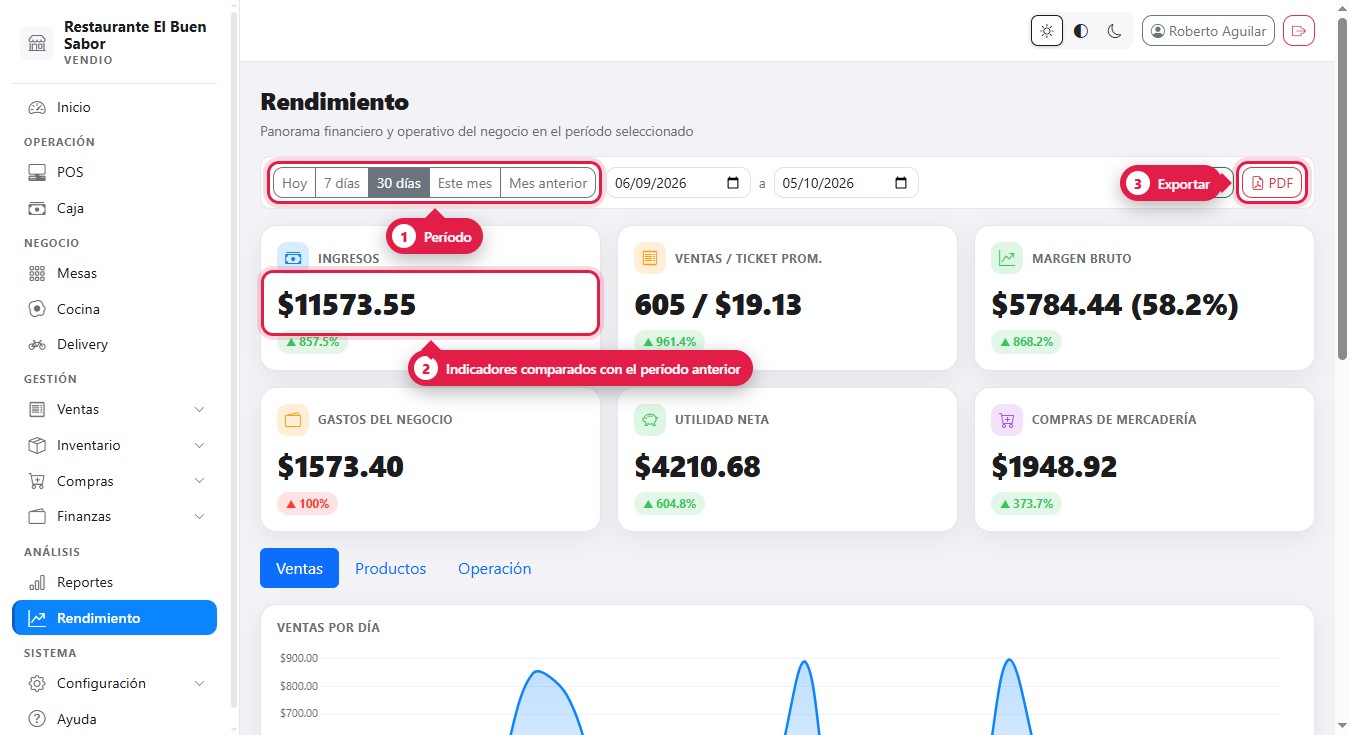The image size is (1350, 735).
Task: Click the Ingresos card icon
Action: [x=293, y=258]
